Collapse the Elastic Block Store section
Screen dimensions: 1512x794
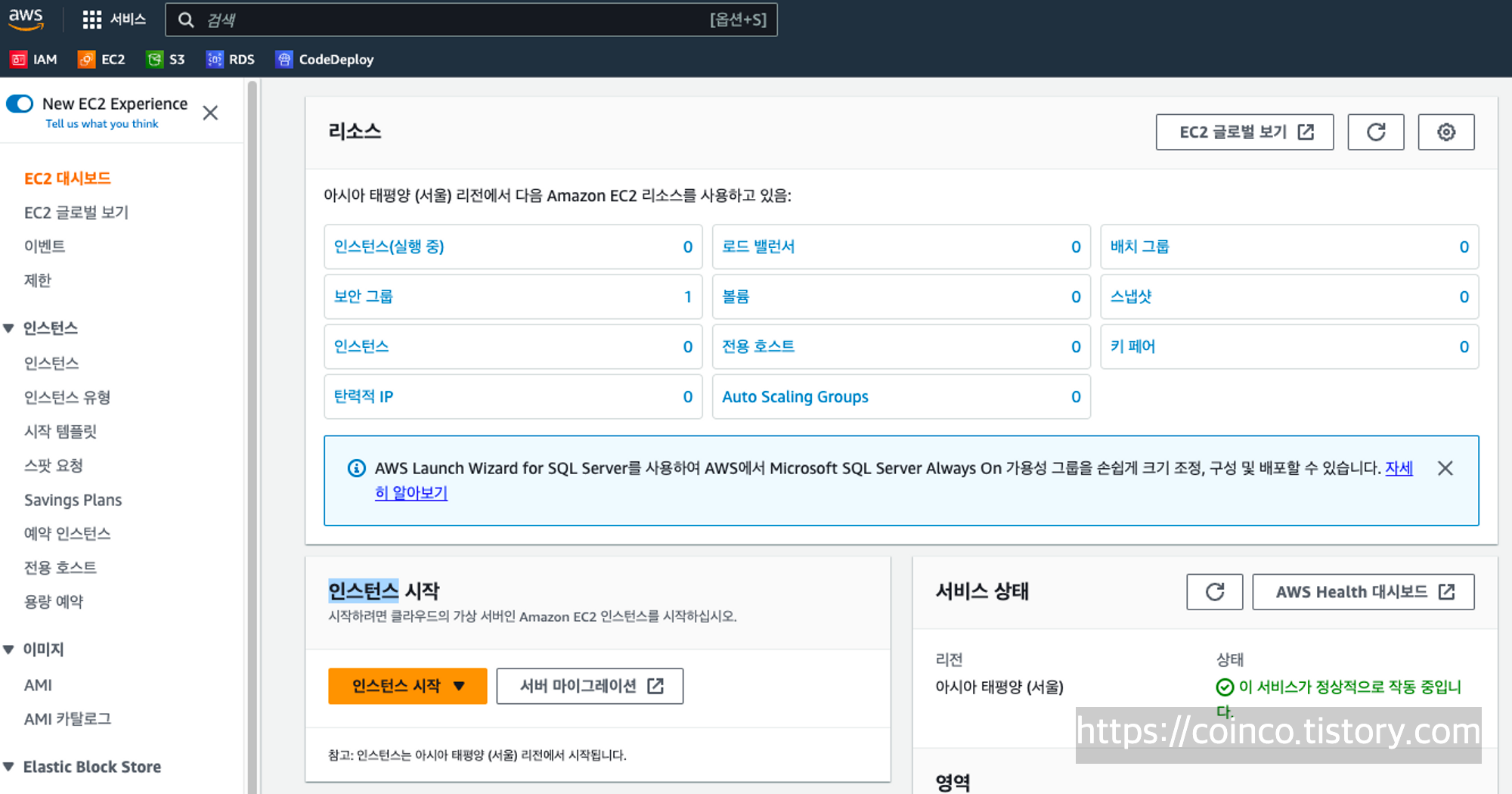coord(9,767)
